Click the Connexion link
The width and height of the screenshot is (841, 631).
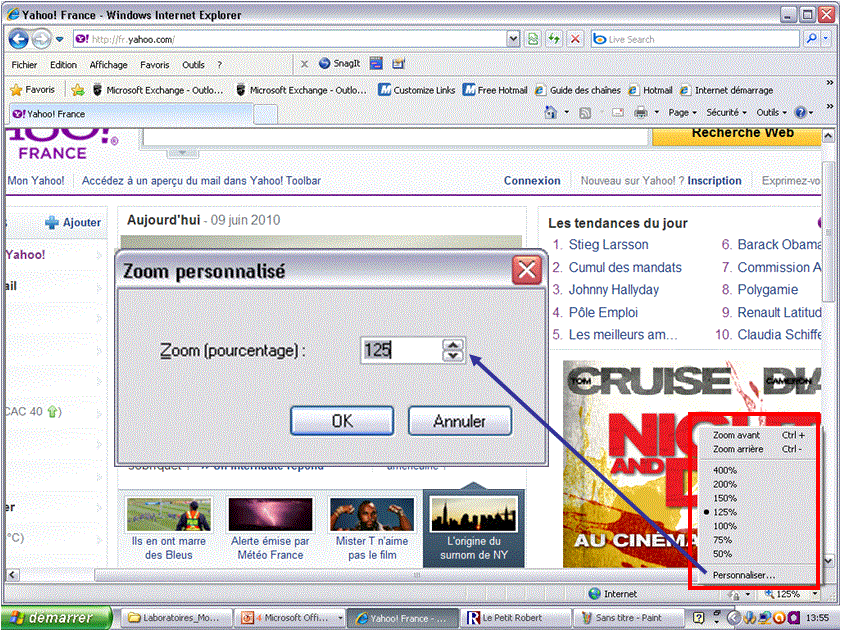point(532,181)
